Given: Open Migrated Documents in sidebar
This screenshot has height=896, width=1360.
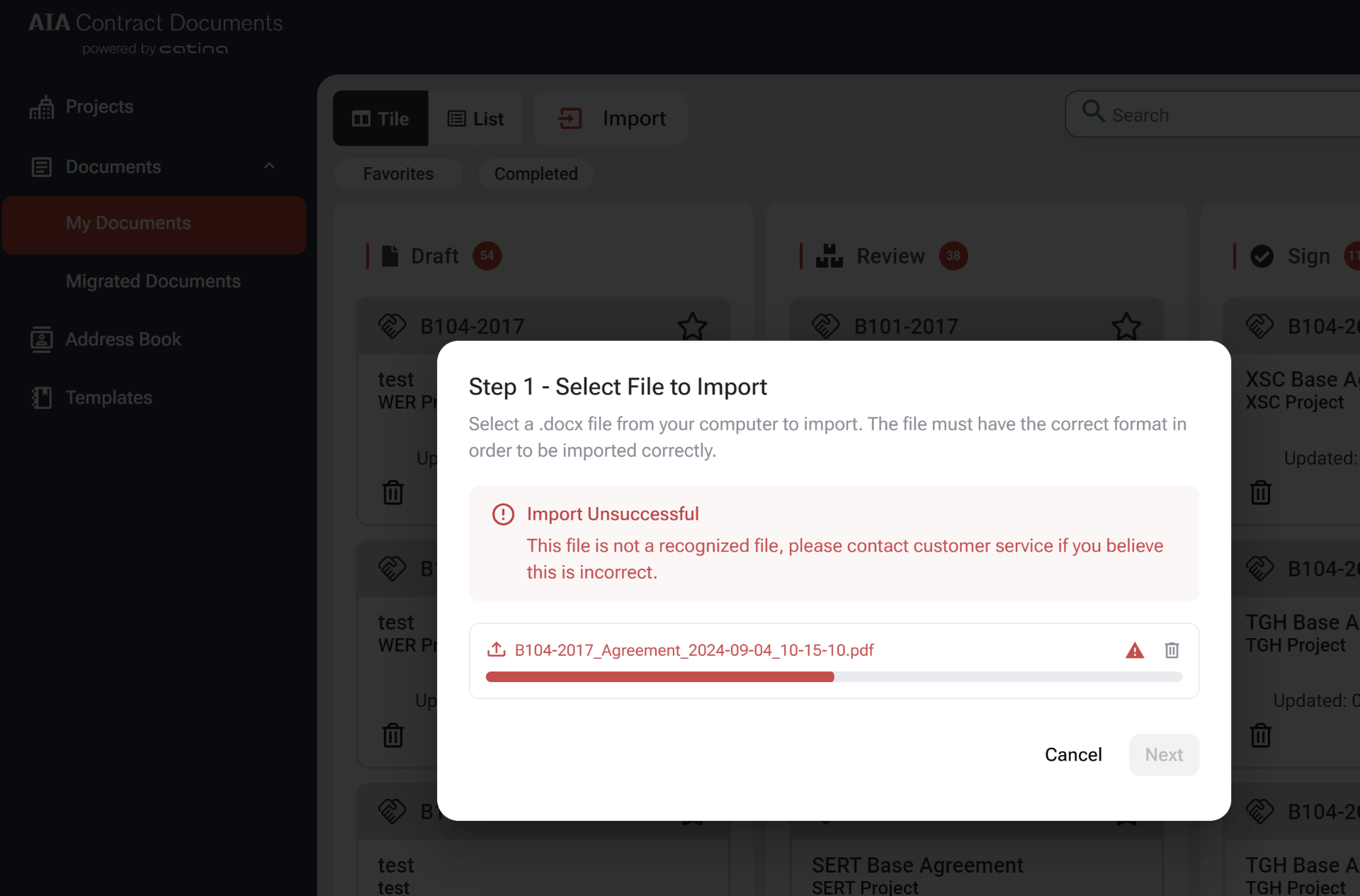Looking at the screenshot, I should tap(153, 281).
